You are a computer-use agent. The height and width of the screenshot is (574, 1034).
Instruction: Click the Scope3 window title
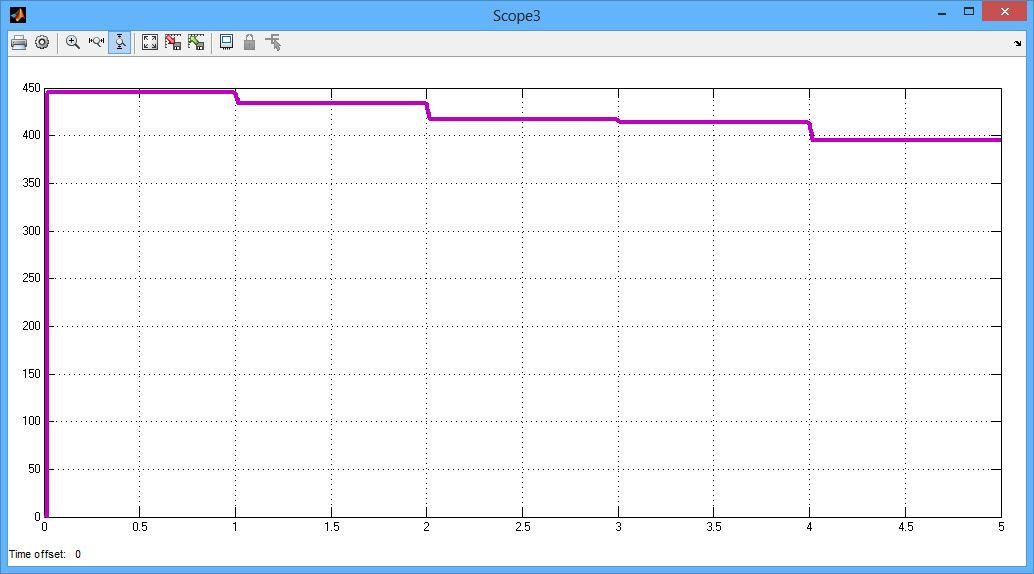[x=516, y=16]
